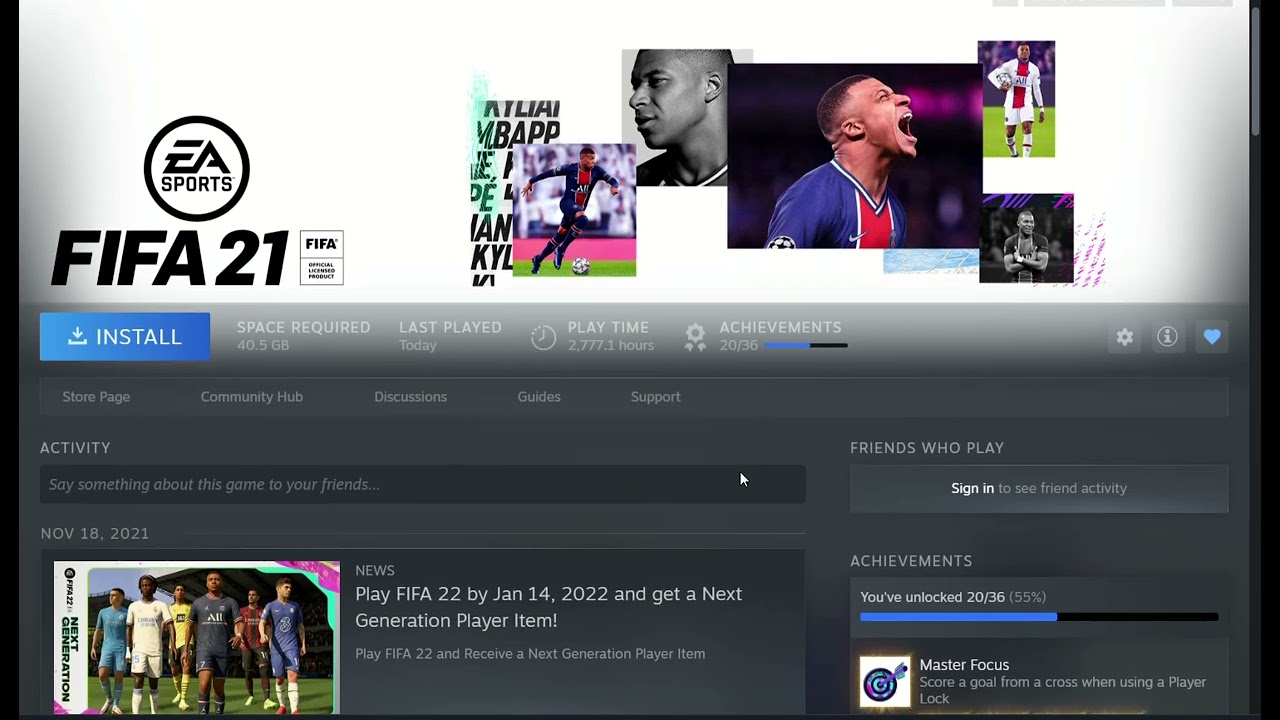Click the NEWS label above the headline
Image resolution: width=1280 pixels, height=720 pixels.
coord(375,570)
